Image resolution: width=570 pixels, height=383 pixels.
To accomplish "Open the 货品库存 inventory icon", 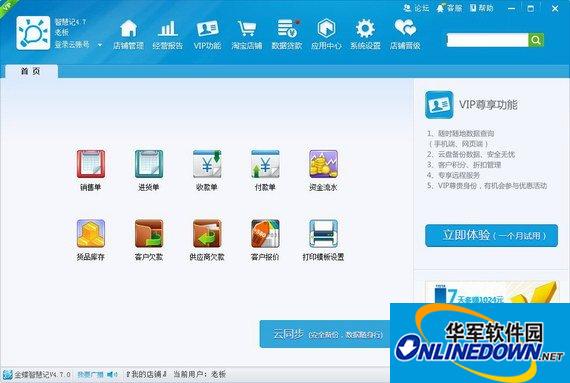I will click(x=91, y=234).
